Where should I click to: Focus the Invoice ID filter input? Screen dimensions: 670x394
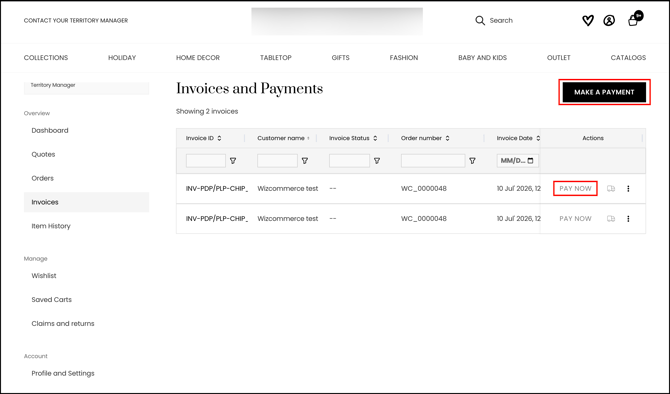point(206,161)
